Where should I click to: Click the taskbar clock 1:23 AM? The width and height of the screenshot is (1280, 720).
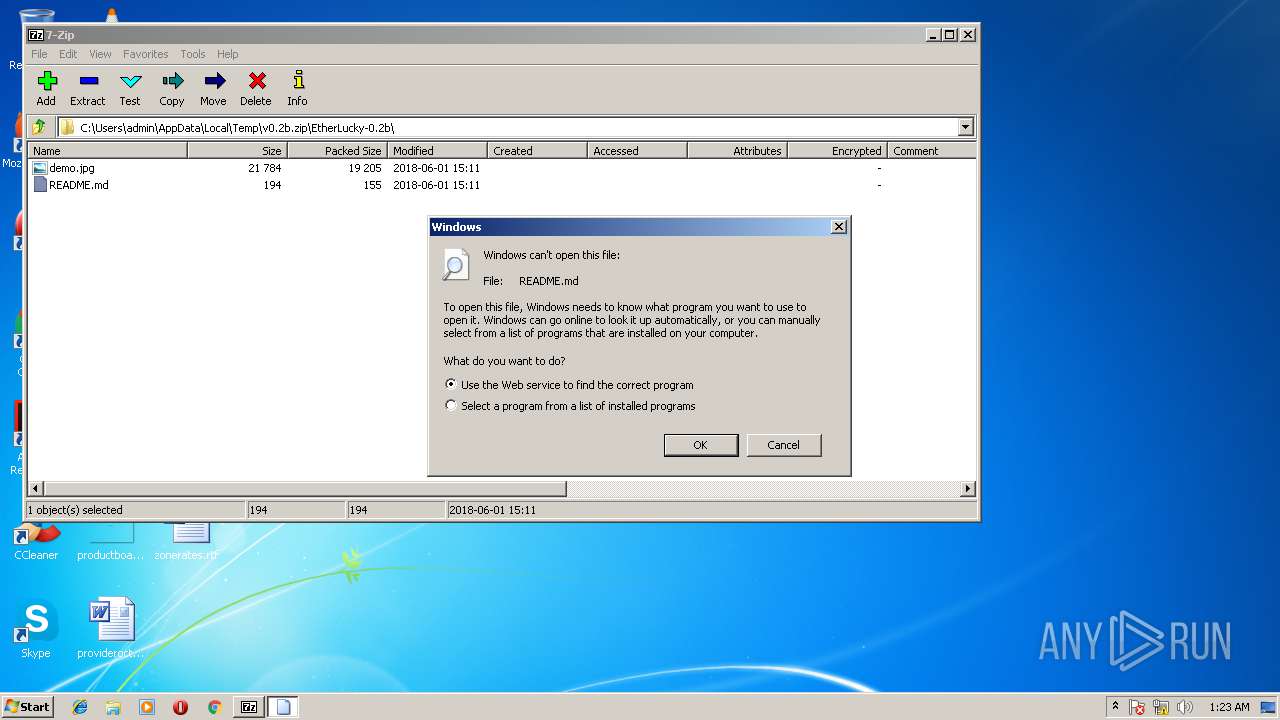coord(1229,707)
